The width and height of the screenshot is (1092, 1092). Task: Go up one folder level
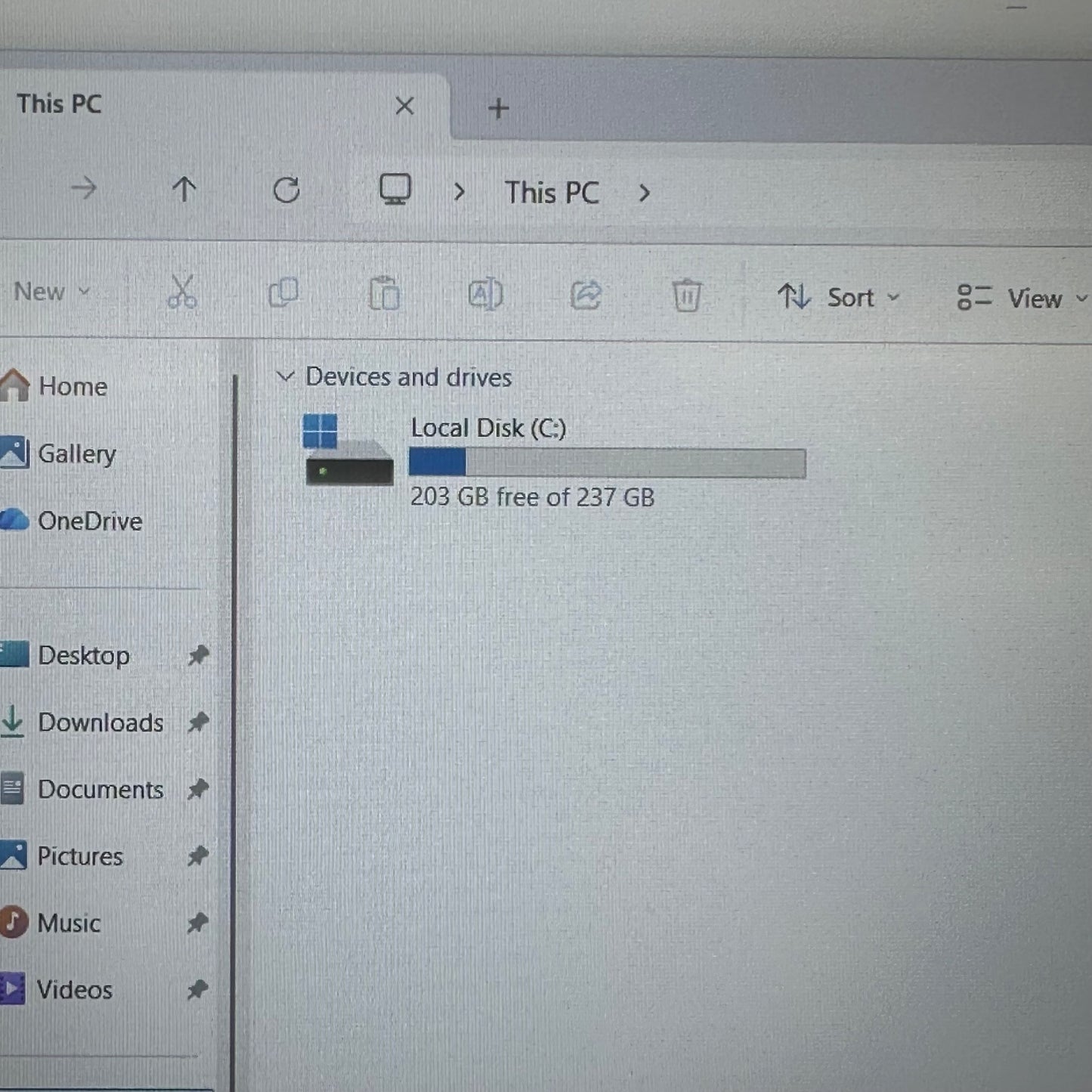[184, 189]
